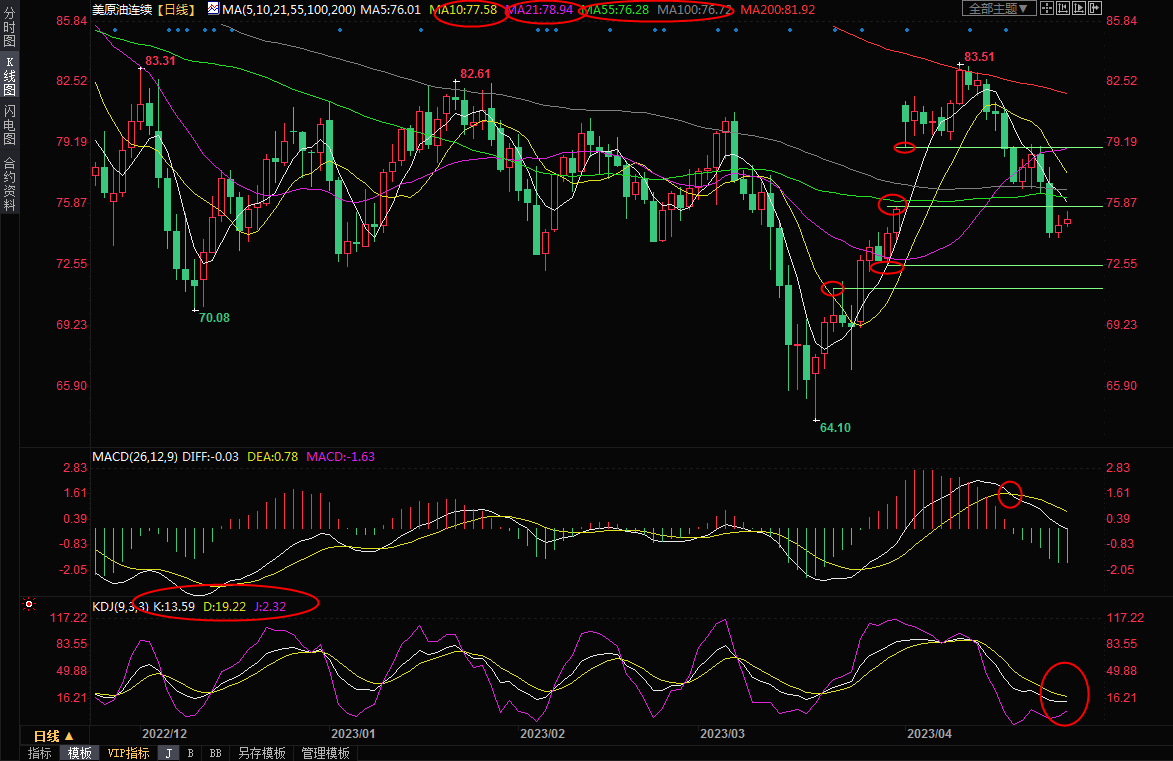Select the 模板 tab at bottom
Viewport: 1173px width, 761px height.
pos(79,753)
